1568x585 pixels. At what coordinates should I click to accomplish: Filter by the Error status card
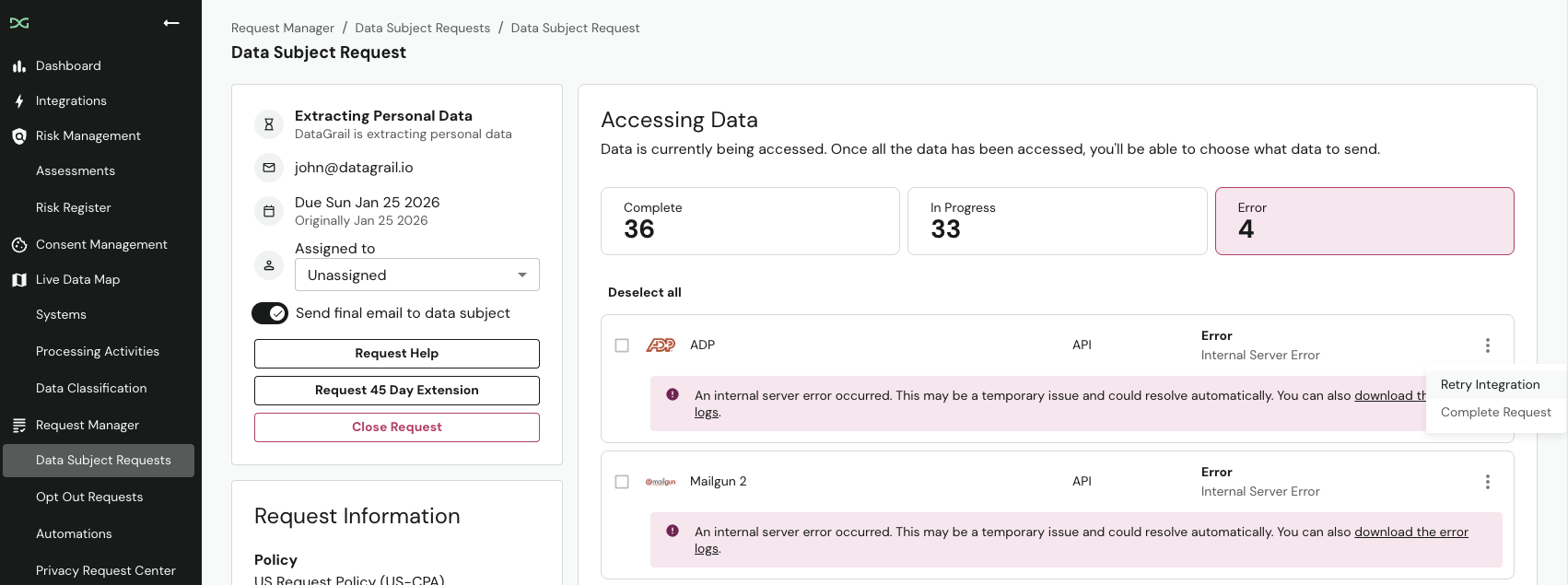pos(1363,221)
